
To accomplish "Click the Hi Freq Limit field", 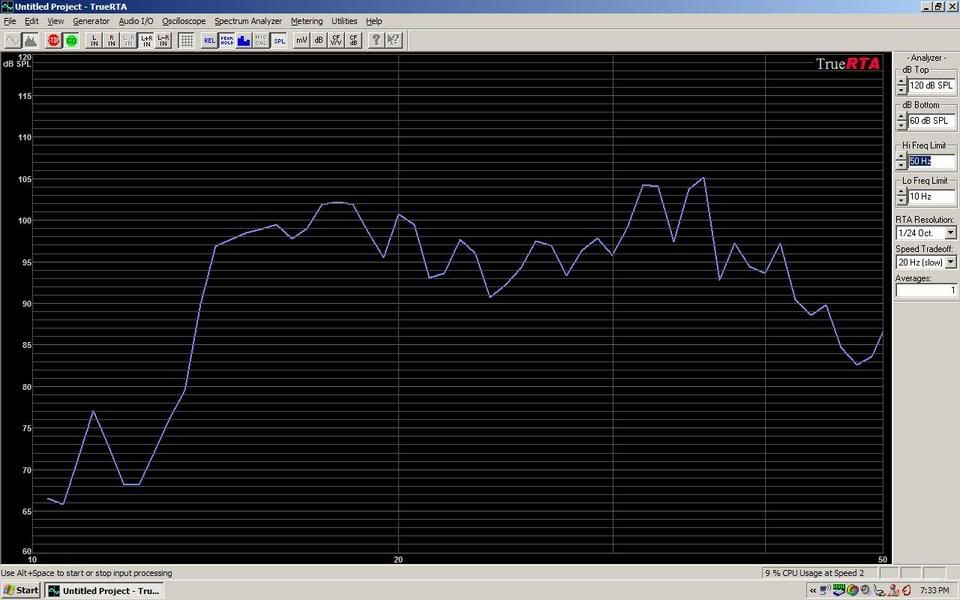I will click(931, 161).
